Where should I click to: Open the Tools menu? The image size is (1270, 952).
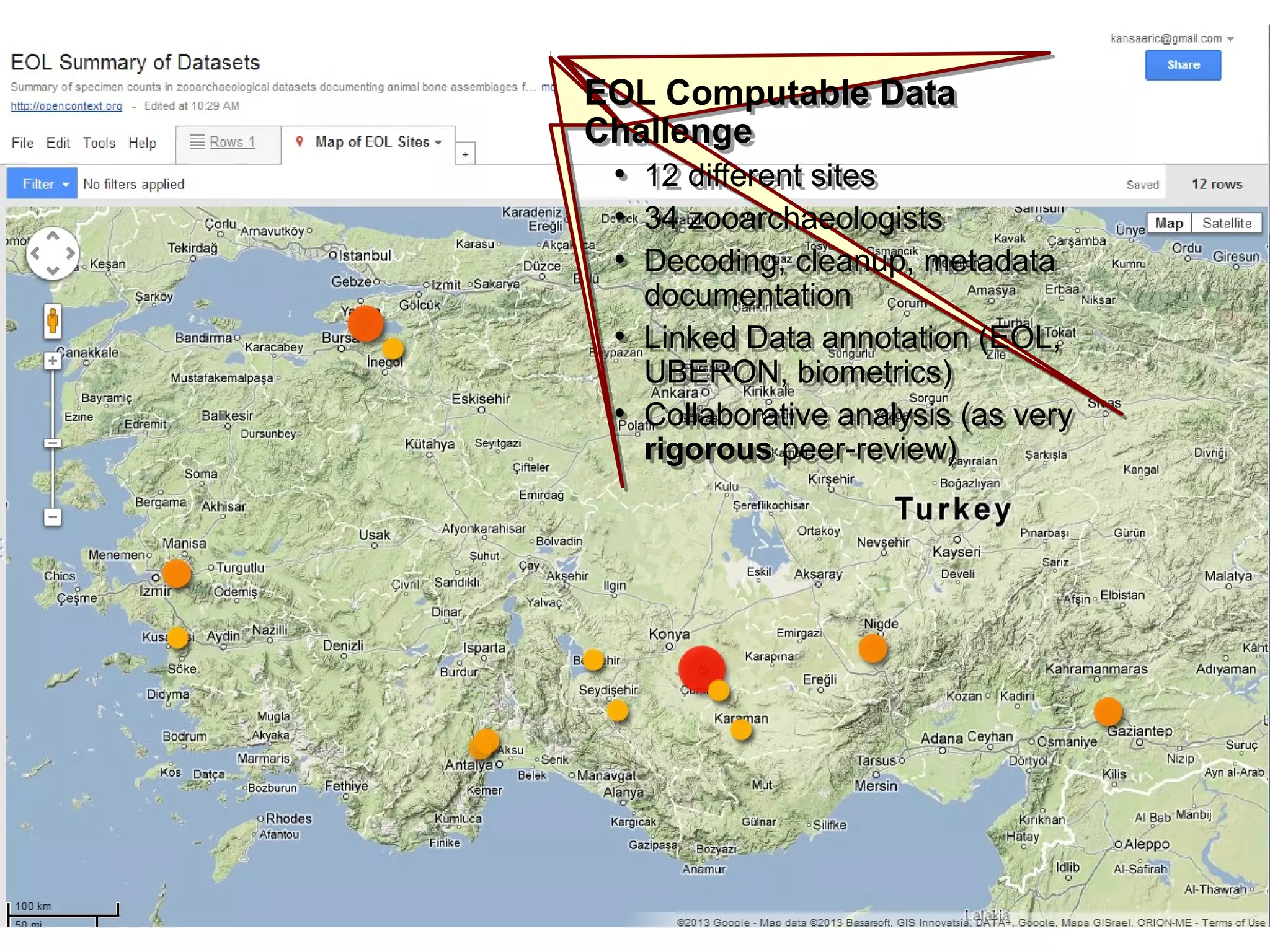99,143
